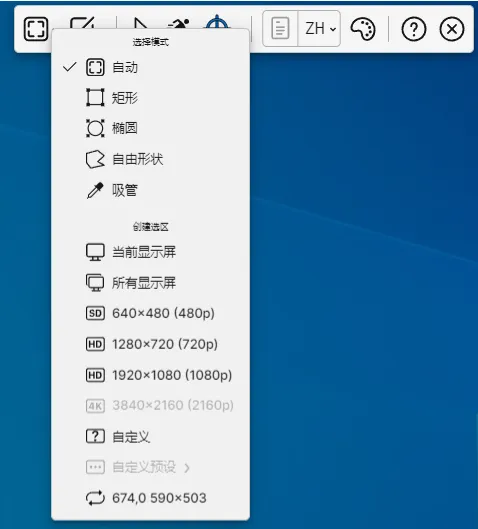Open help with the question mark icon

[x=414, y=29]
